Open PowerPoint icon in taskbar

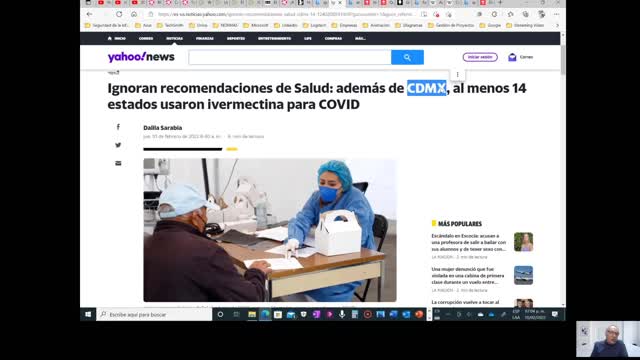click(419, 314)
